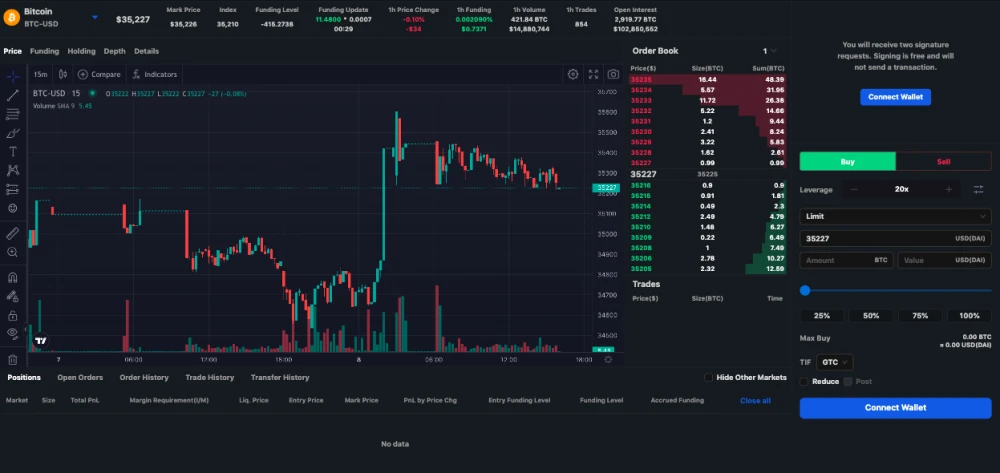Set order size to 75%
This screenshot has height=473, width=1000.
pyautogui.click(x=920, y=316)
